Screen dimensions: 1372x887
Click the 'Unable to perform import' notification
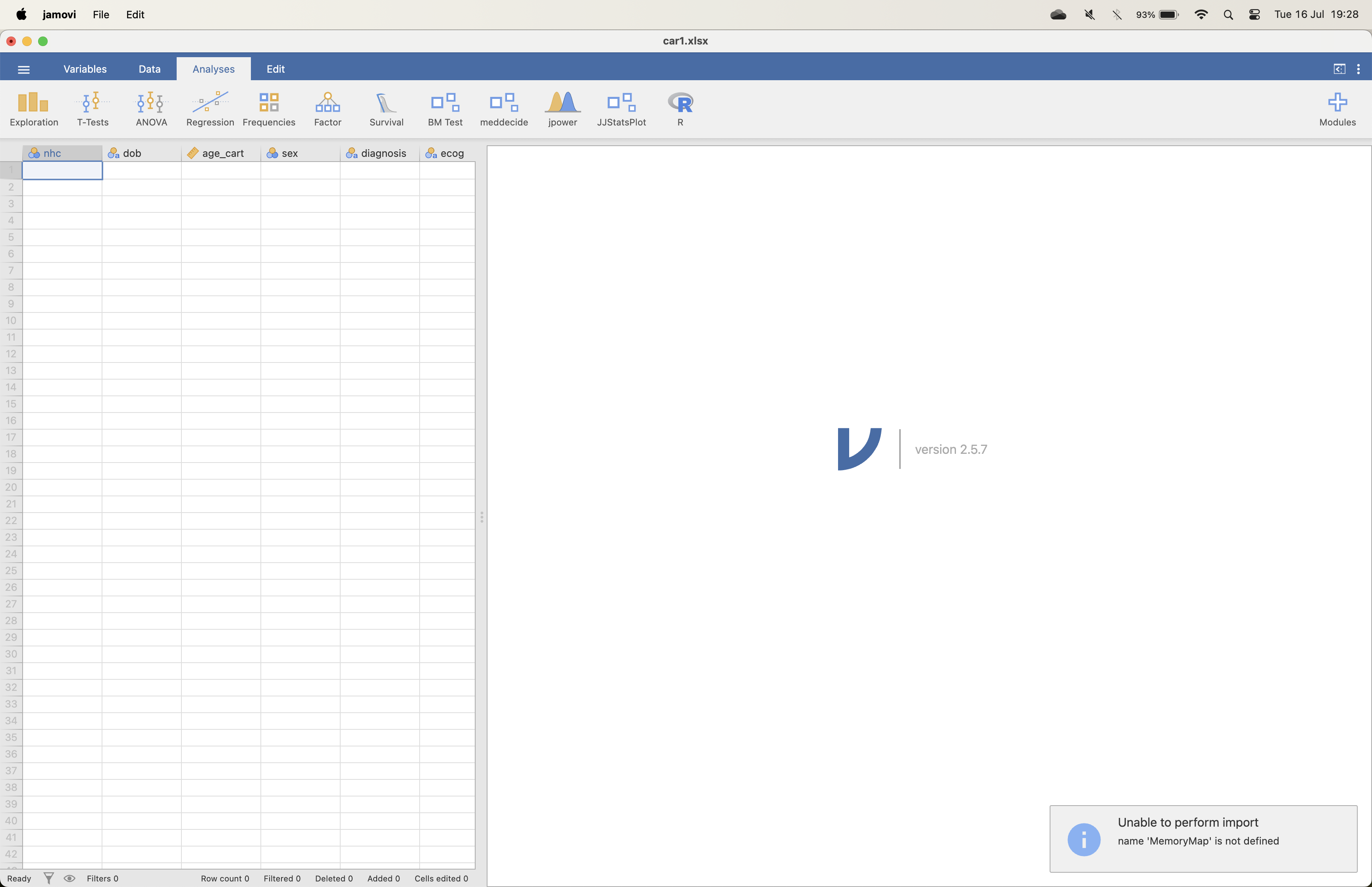[1203, 839]
